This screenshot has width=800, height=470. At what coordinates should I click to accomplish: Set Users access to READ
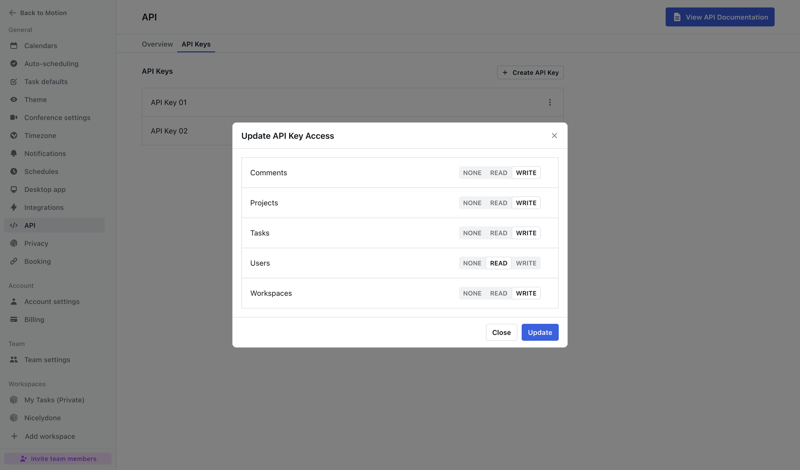[498, 263]
